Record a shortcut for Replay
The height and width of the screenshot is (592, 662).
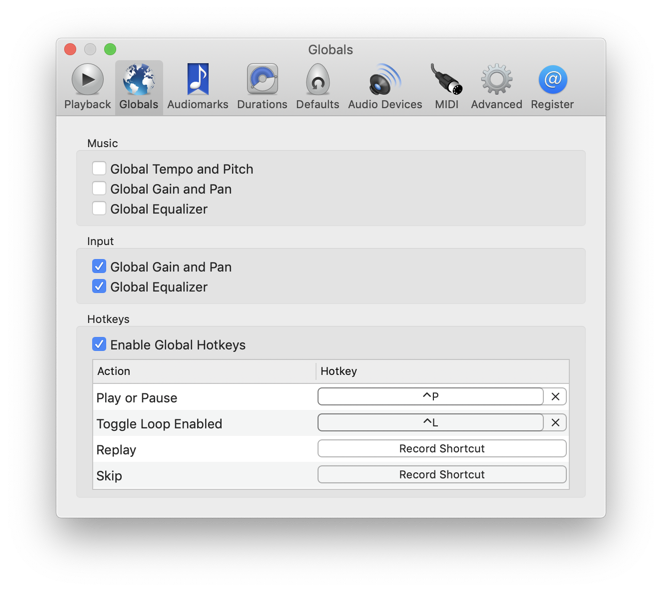click(x=442, y=449)
